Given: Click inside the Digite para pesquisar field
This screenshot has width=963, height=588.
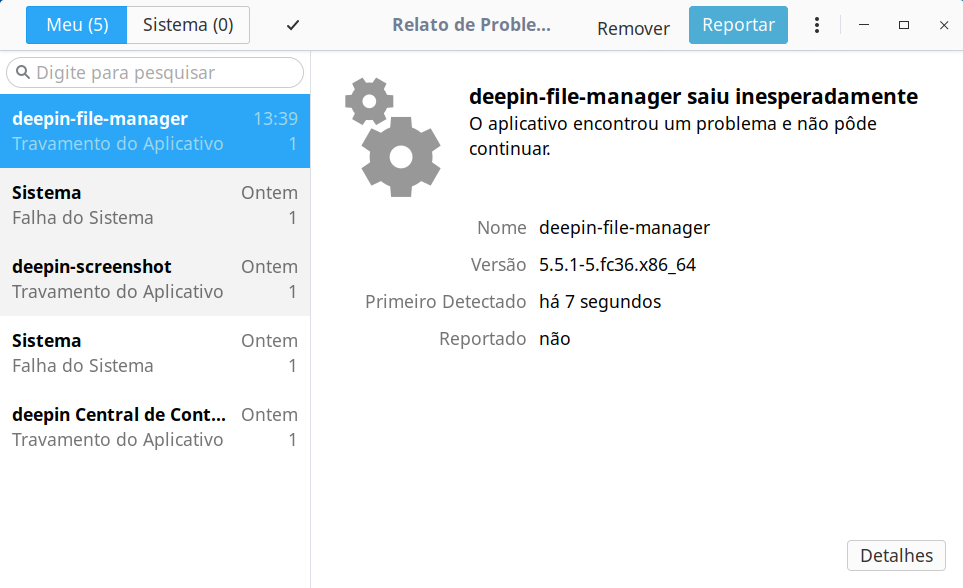Looking at the screenshot, I should coord(155,72).
